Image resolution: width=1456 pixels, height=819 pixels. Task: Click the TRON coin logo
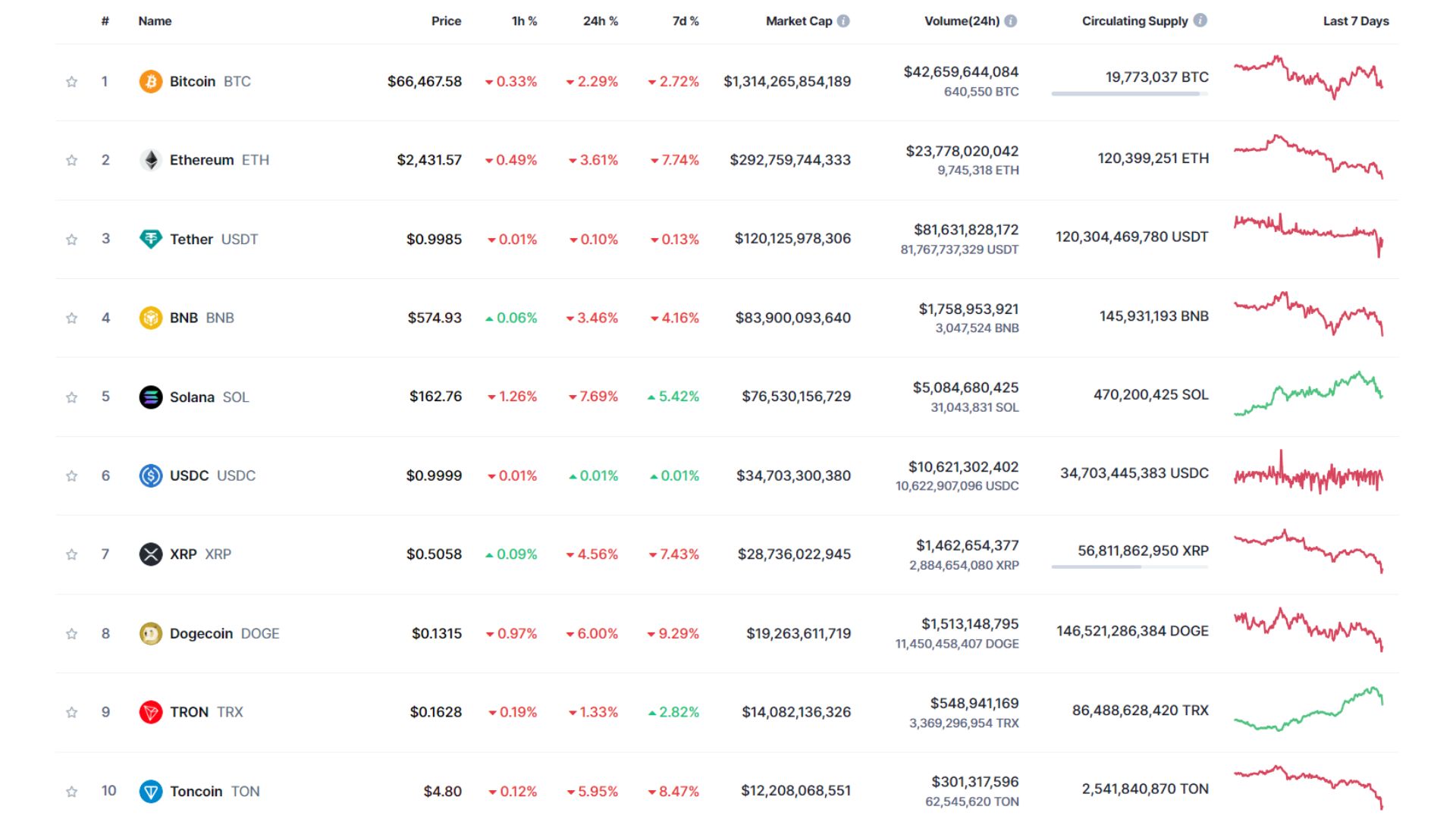point(150,712)
